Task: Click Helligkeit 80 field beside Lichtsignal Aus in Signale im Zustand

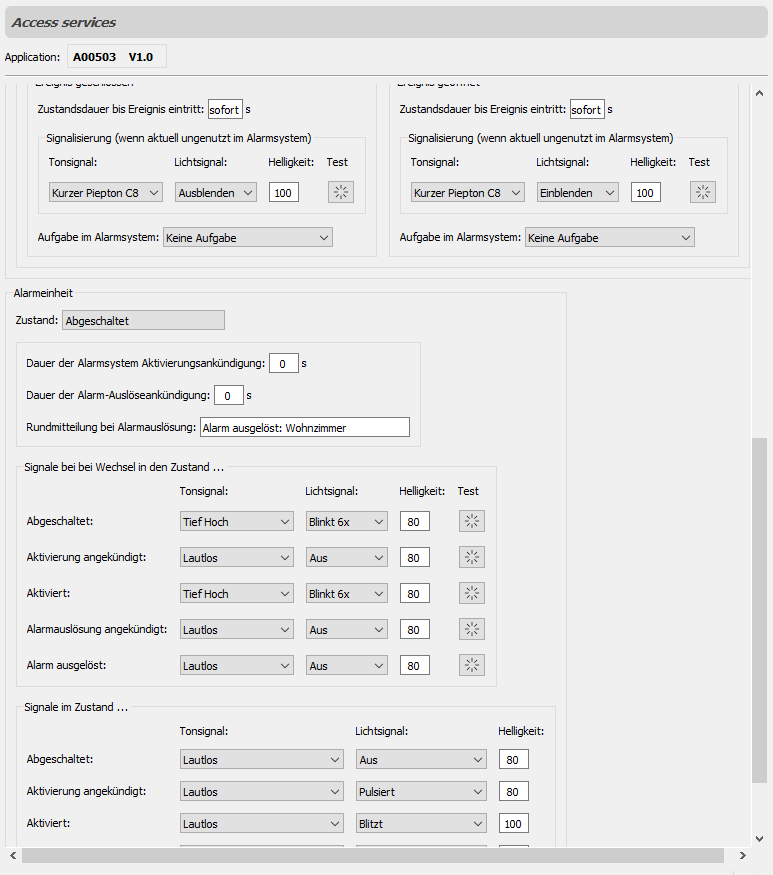Action: [x=513, y=759]
